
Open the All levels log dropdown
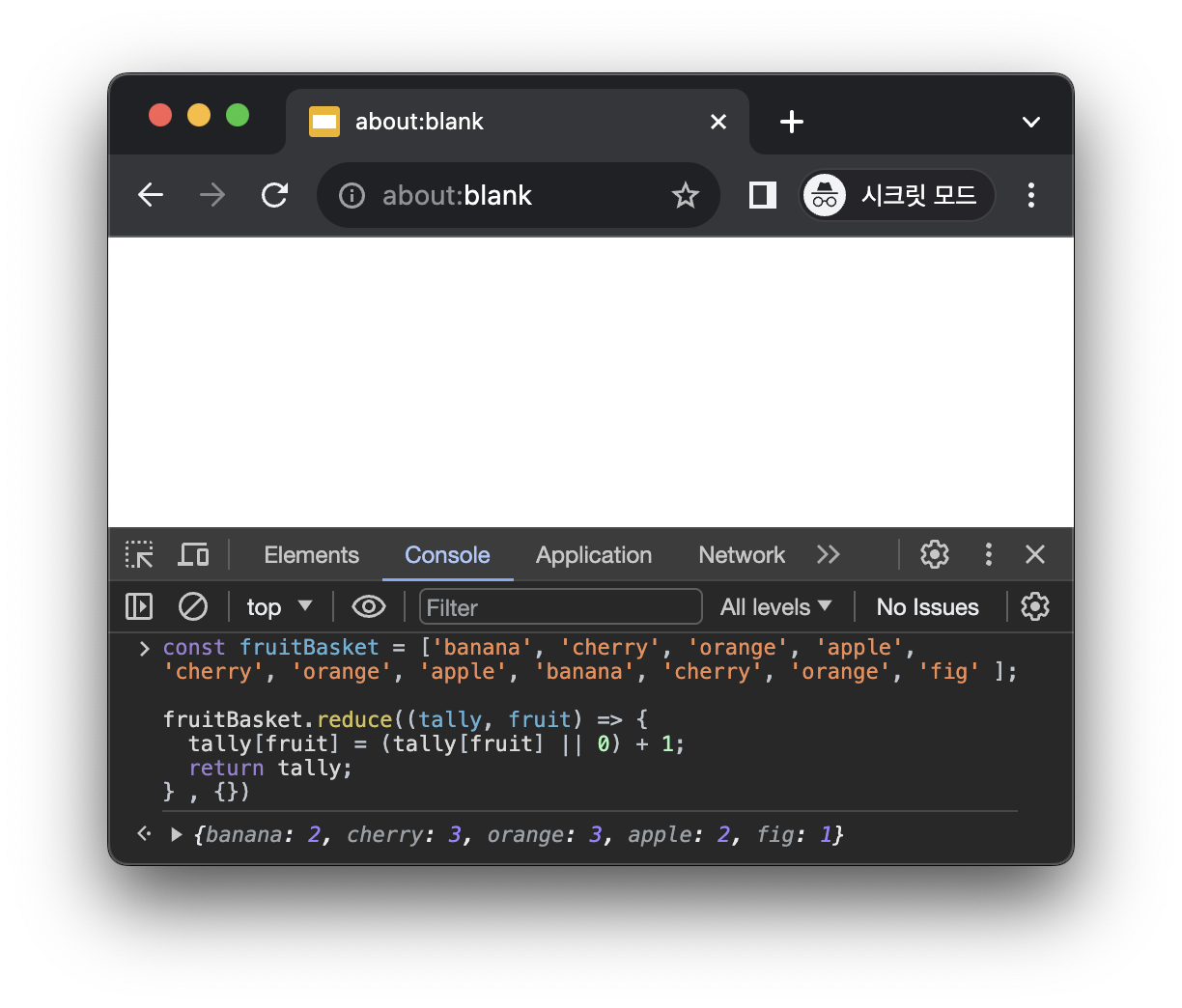tap(775, 607)
